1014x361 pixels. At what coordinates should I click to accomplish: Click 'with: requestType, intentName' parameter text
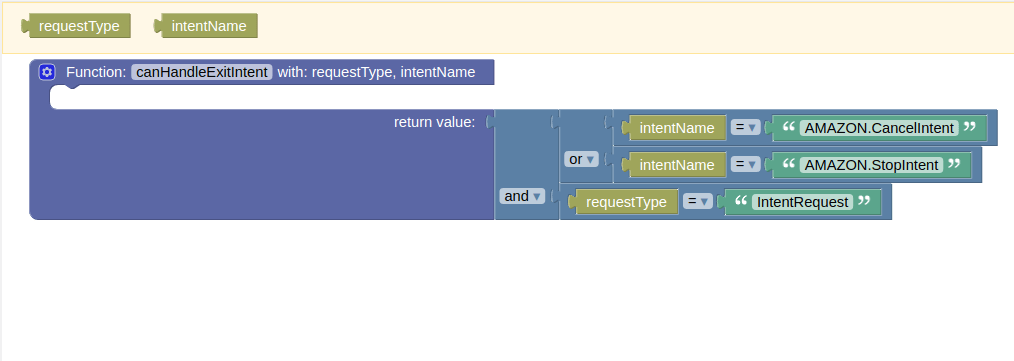click(376, 72)
